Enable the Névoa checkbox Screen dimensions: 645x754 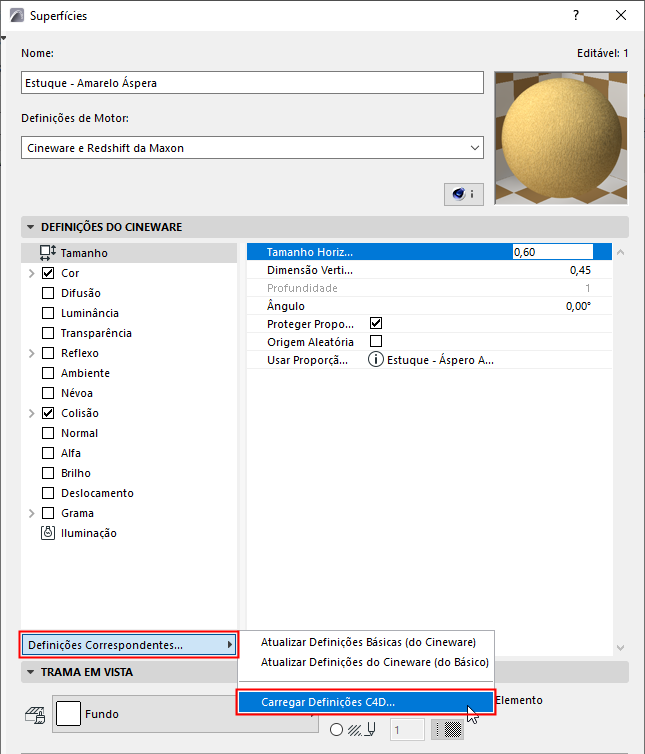48,393
